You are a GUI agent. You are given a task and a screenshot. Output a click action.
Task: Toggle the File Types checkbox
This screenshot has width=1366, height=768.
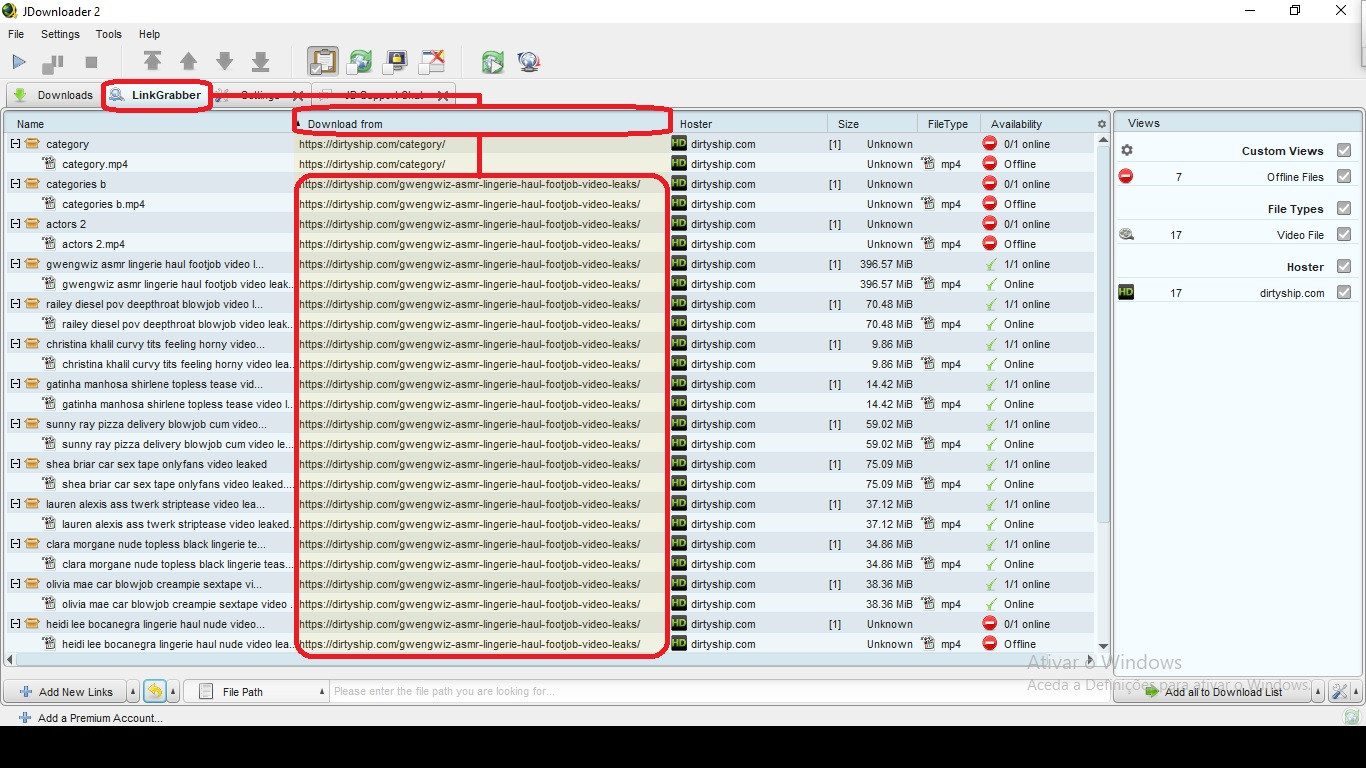click(x=1343, y=208)
